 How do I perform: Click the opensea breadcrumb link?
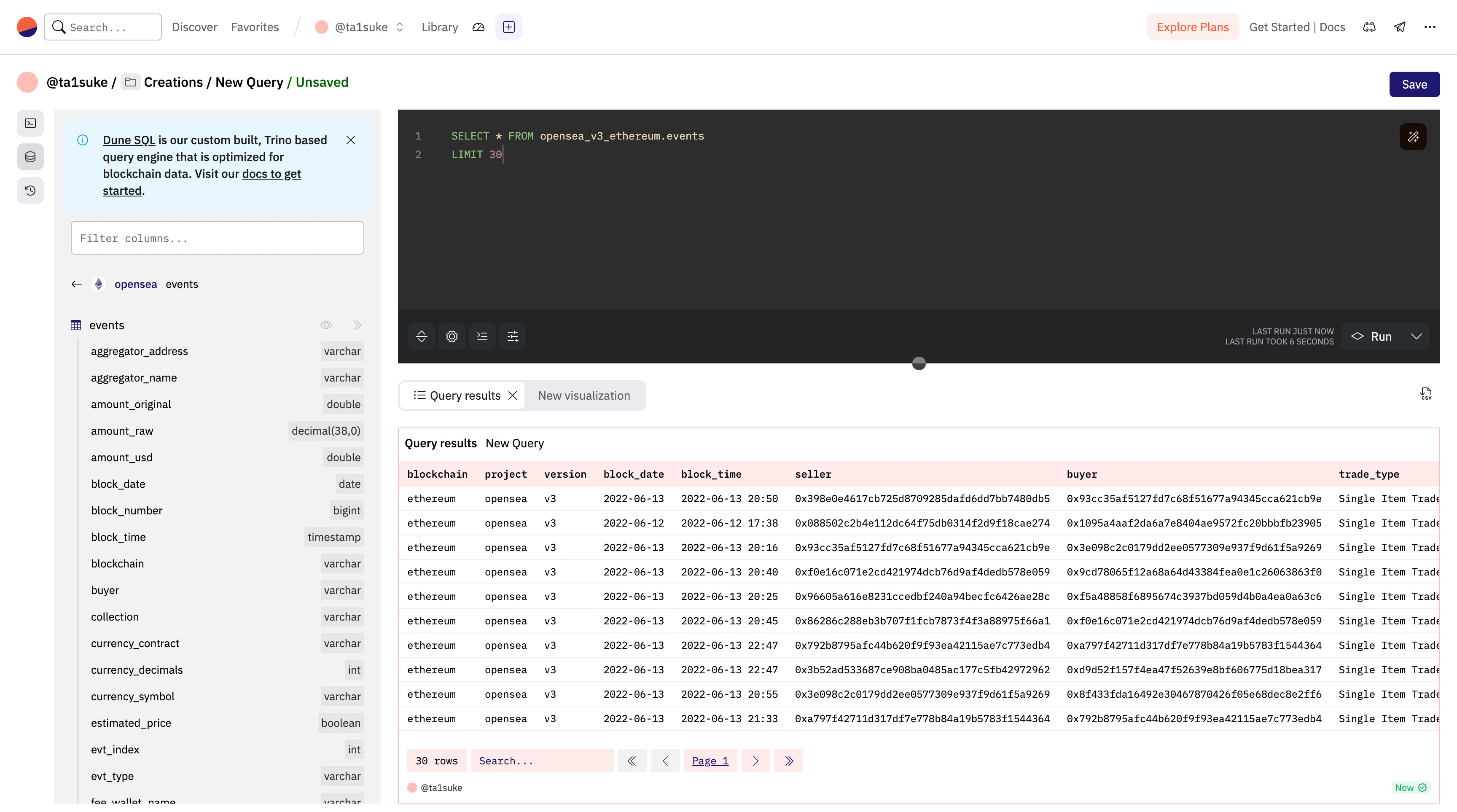pos(136,284)
